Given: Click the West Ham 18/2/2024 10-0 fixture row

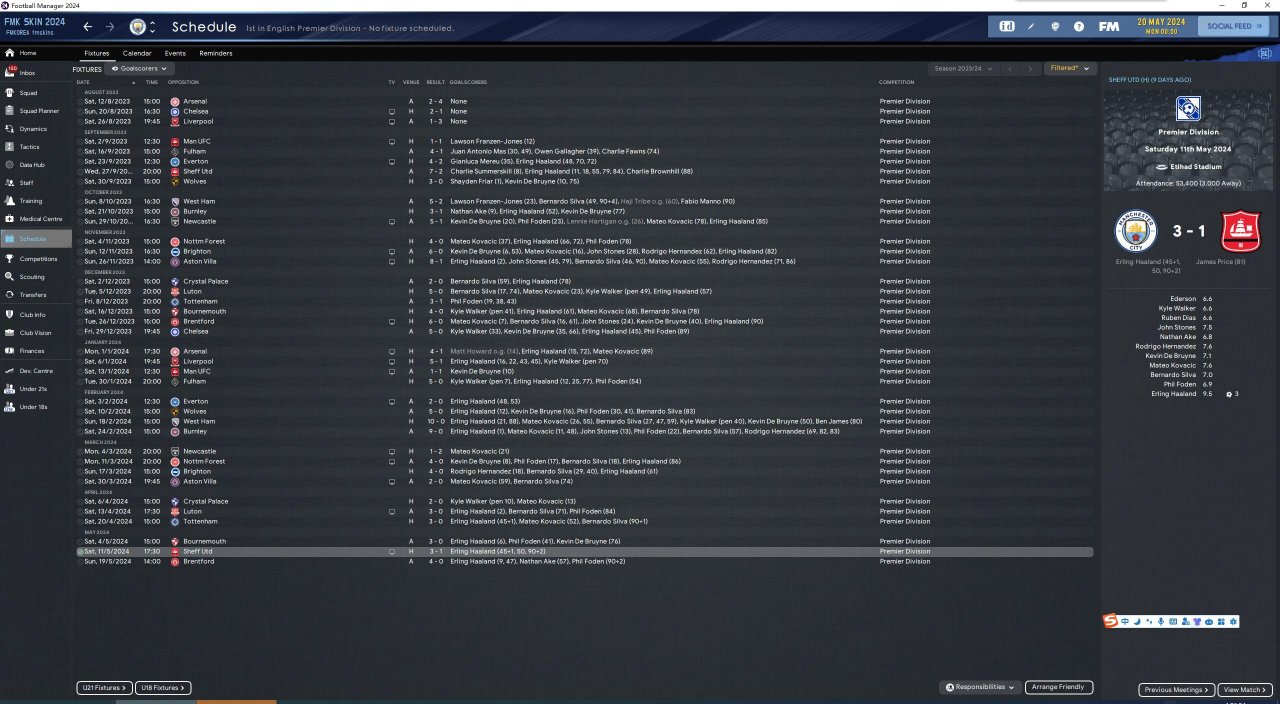Looking at the screenshot, I should pyautogui.click(x=585, y=421).
